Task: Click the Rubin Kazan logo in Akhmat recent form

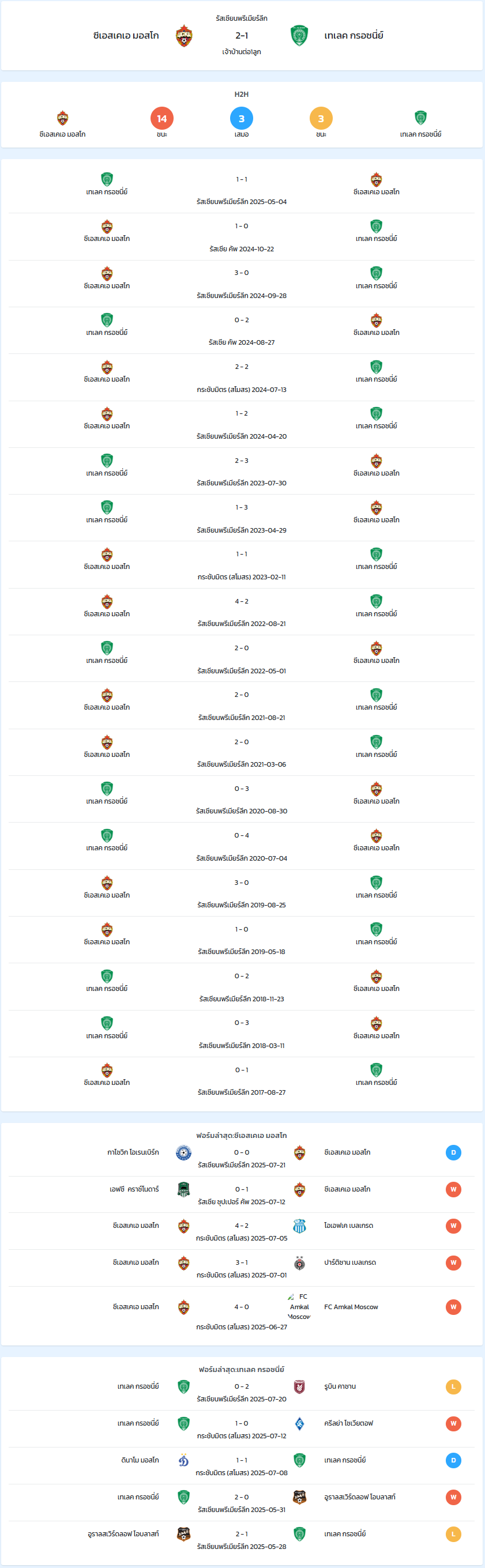Action: tap(299, 1386)
